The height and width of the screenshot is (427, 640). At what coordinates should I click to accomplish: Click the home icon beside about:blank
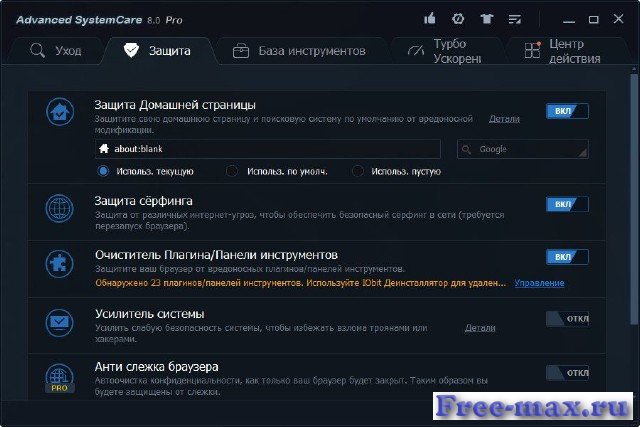(104, 149)
